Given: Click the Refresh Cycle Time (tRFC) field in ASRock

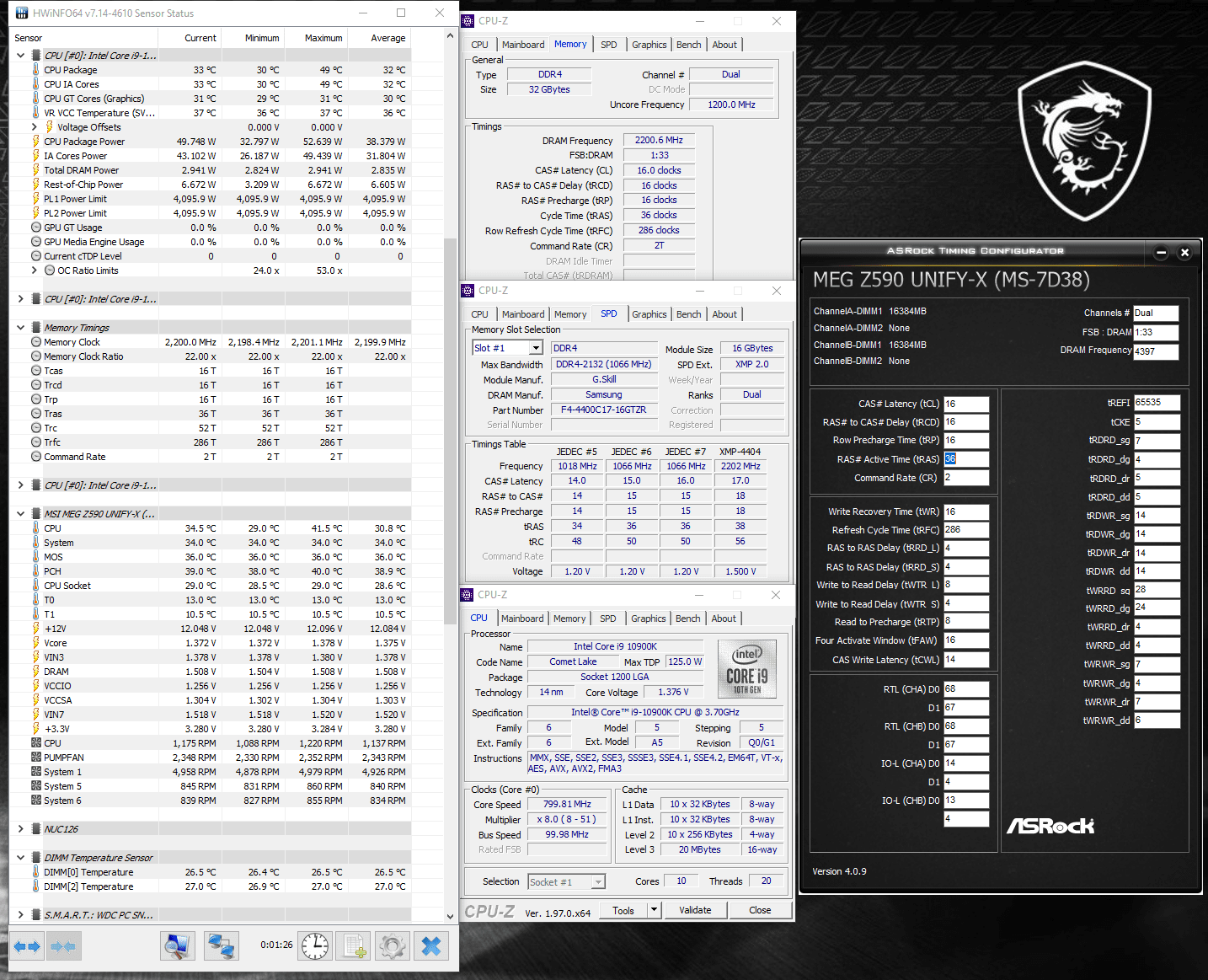Looking at the screenshot, I should 965,530.
